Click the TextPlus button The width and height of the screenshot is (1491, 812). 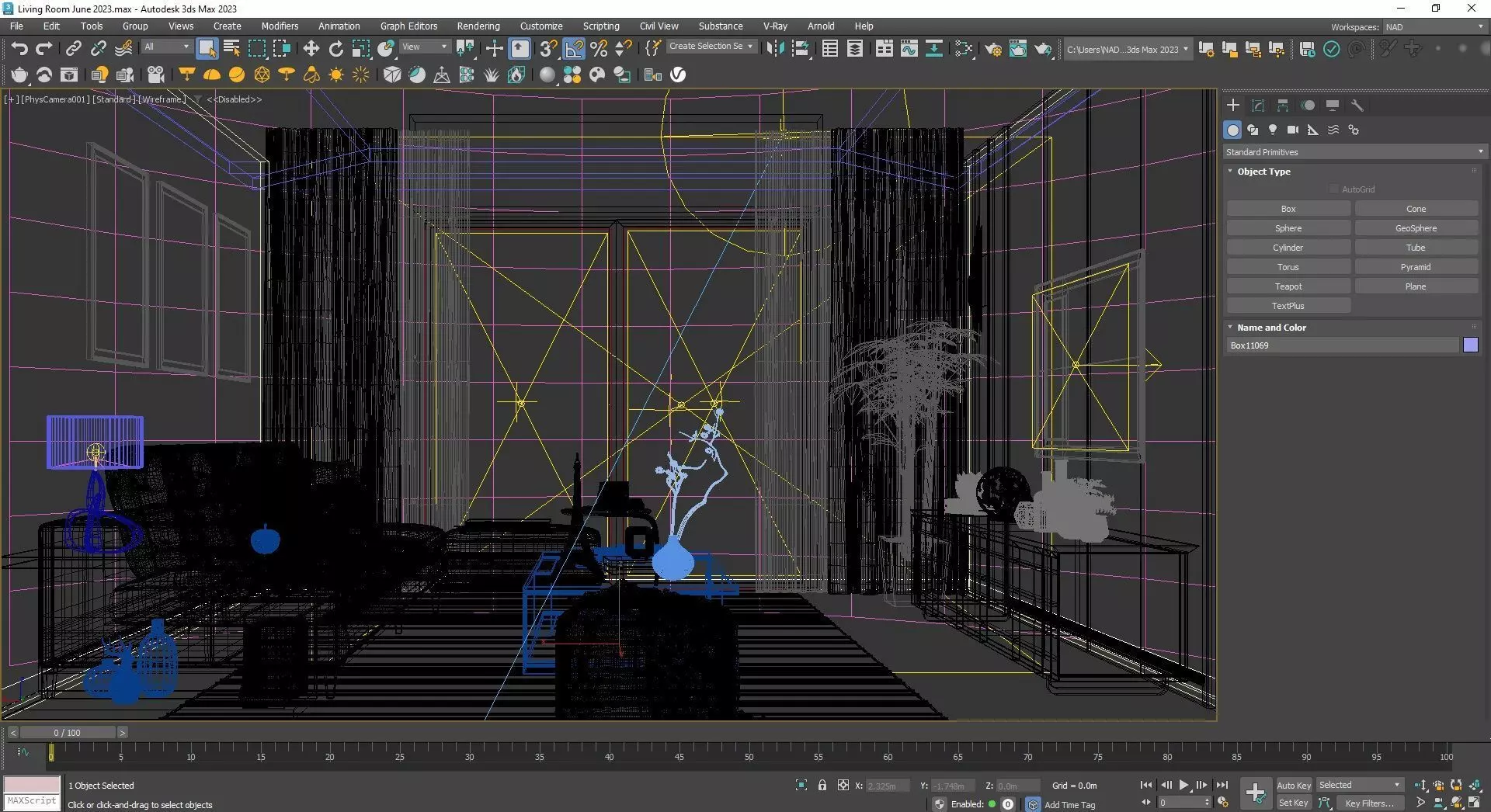pyautogui.click(x=1288, y=306)
